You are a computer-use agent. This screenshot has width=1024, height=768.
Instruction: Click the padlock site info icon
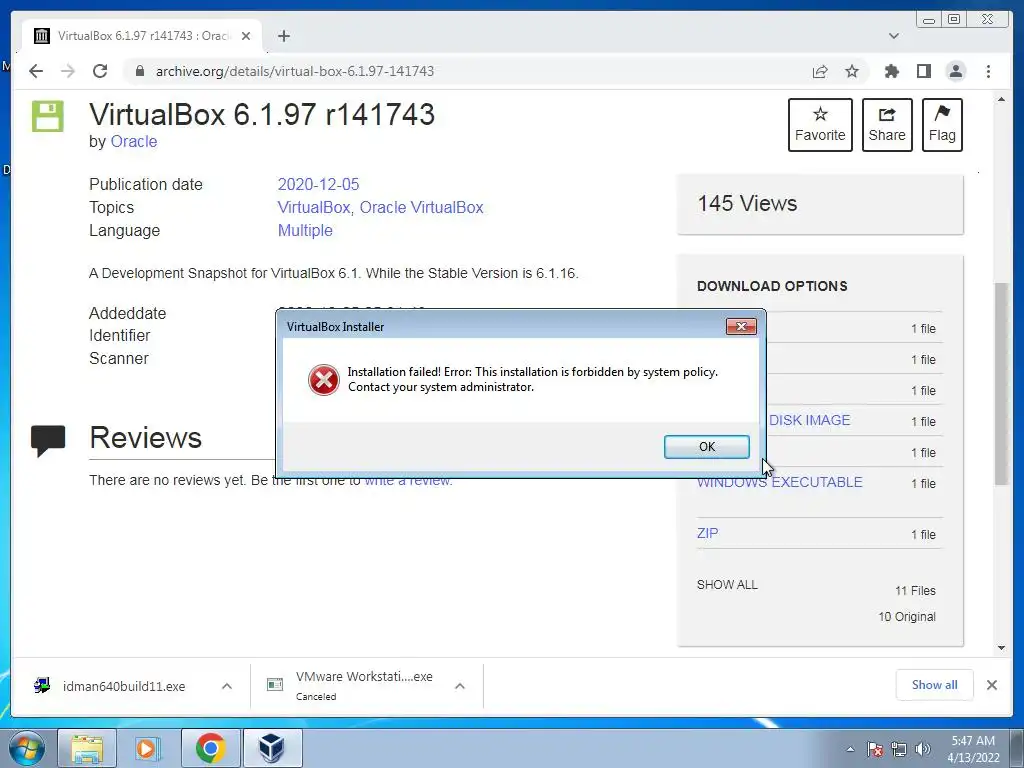(x=139, y=71)
